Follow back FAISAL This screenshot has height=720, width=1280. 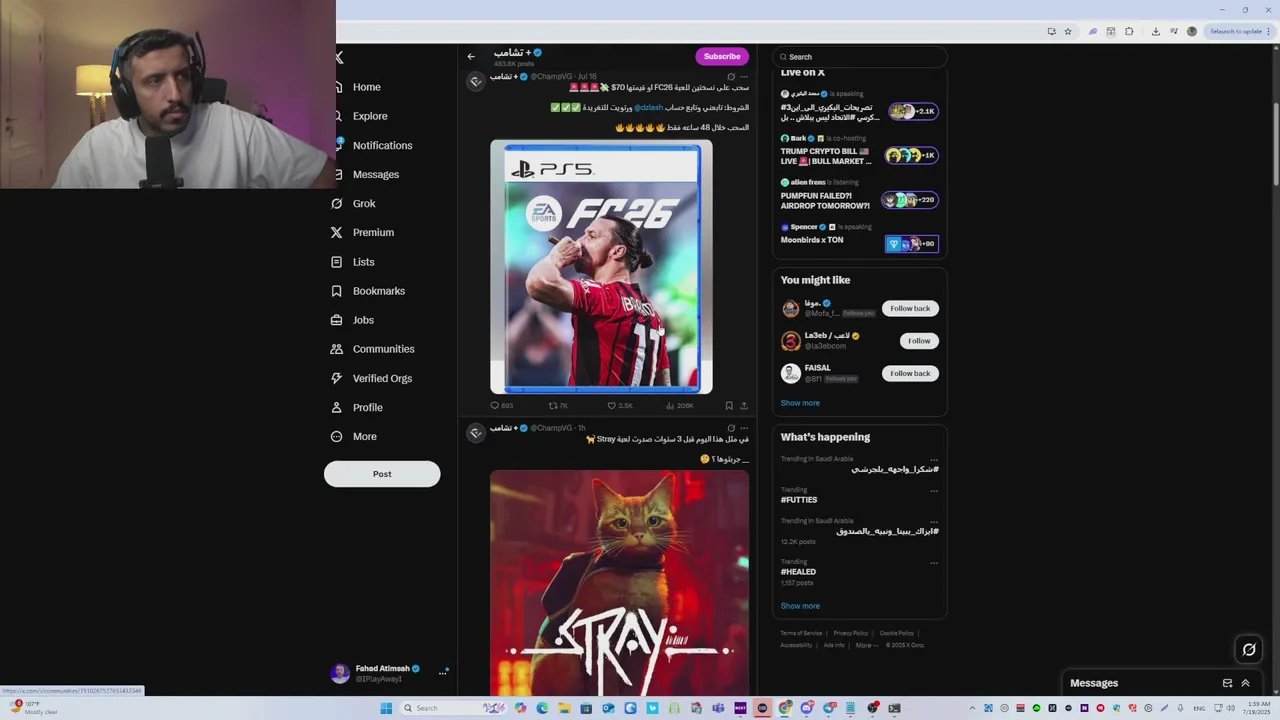point(910,373)
